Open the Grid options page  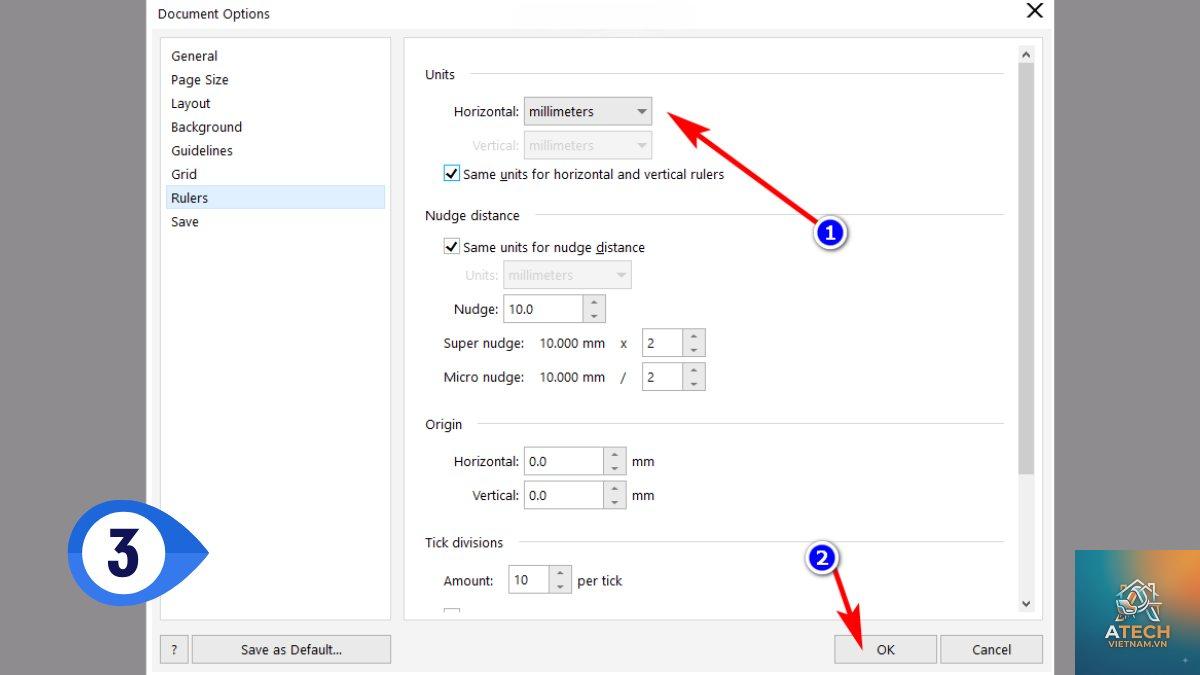coord(275,174)
